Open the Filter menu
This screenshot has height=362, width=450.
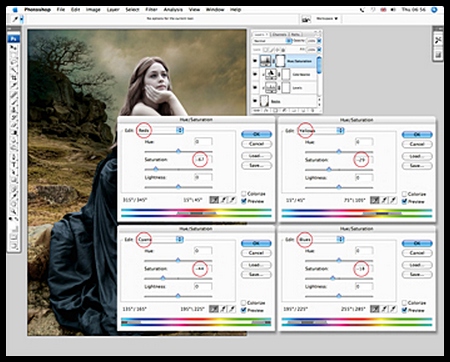pyautogui.click(x=151, y=10)
